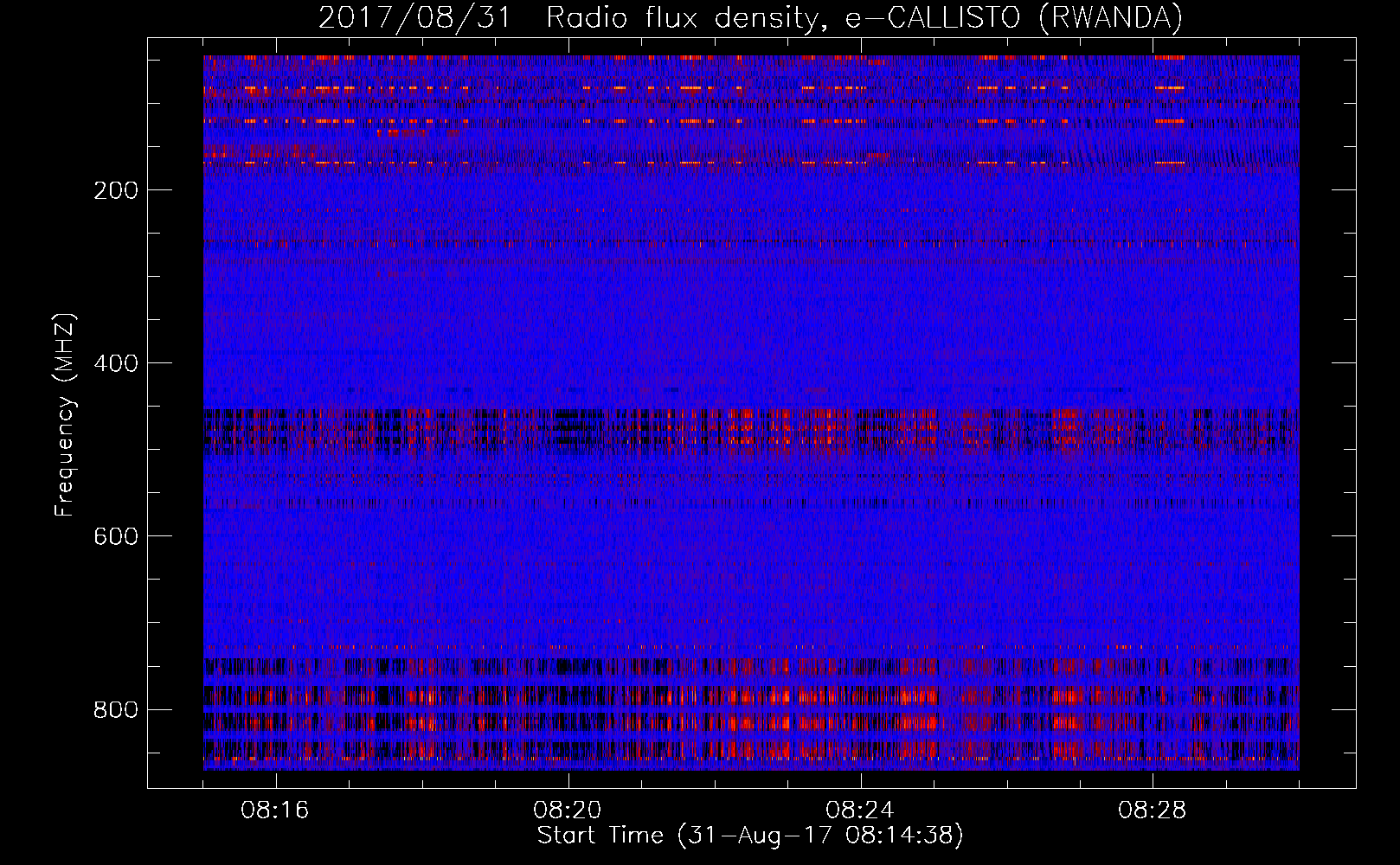Click the 08:20 time tick label

568,811
